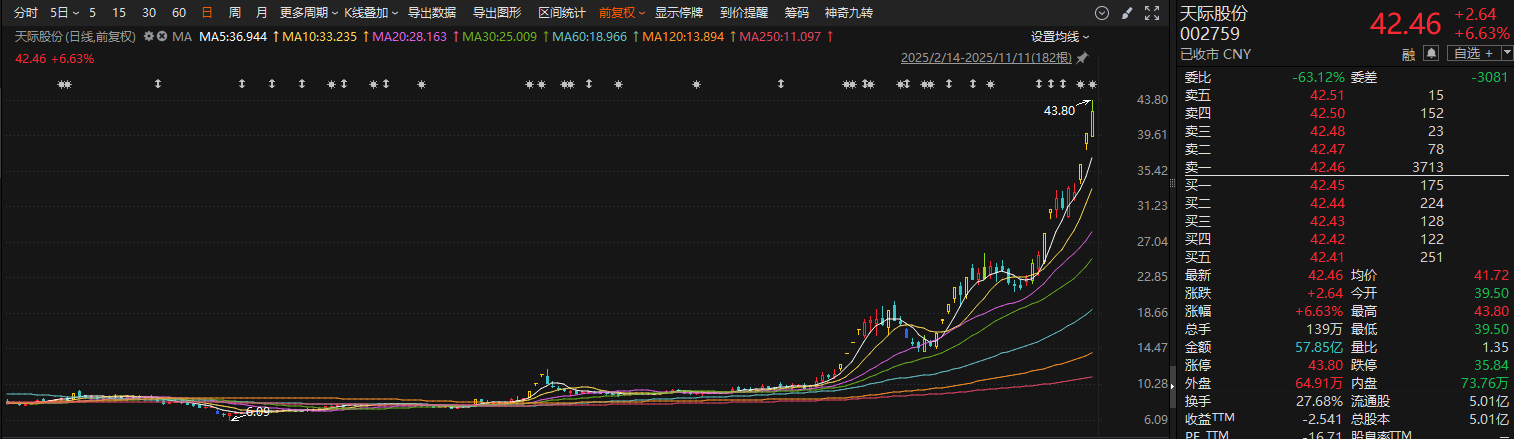Click the chart settings gear icon
Image resolution: width=1514 pixels, height=439 pixels.
(149, 36)
